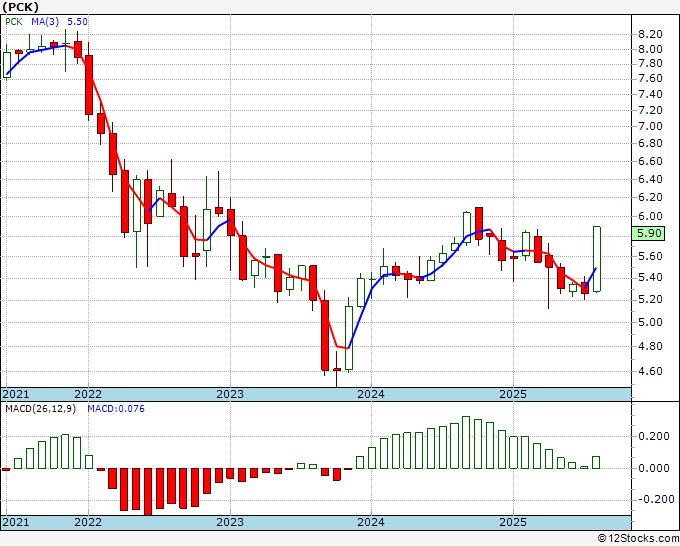This screenshot has height=546, width=680.
Task: Click the 8.20 price axis label
Action: click(650, 34)
